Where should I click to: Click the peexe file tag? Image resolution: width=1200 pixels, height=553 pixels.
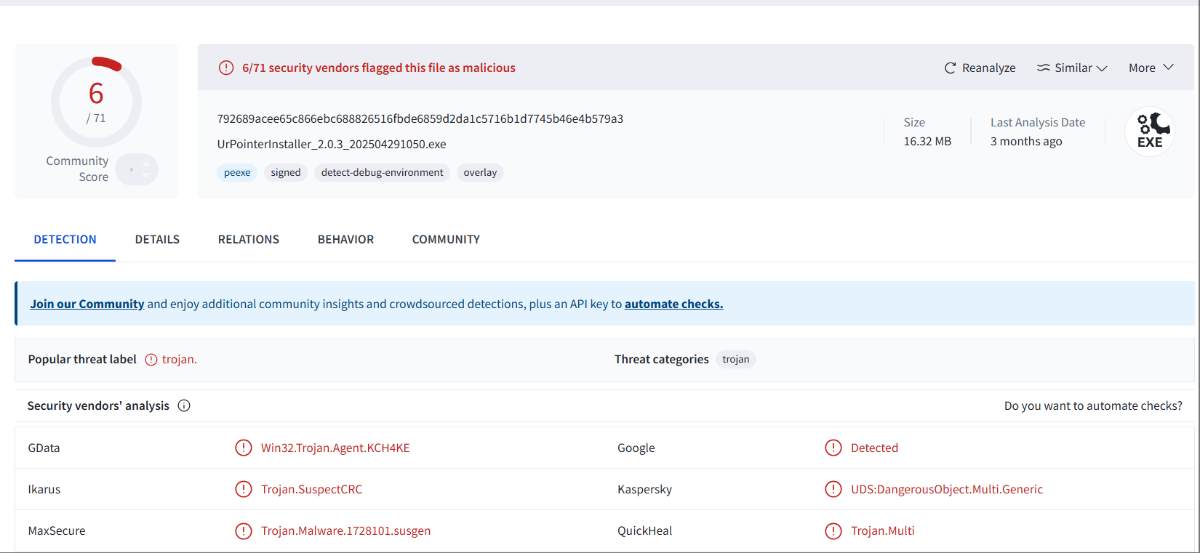[x=237, y=172]
